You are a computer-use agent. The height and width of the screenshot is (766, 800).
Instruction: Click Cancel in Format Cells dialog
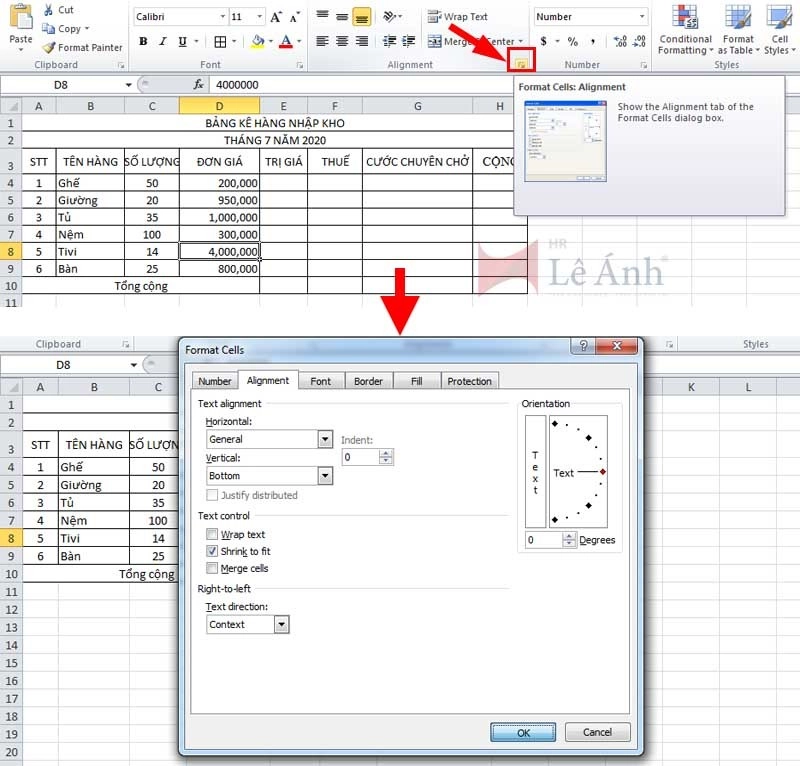point(598,732)
